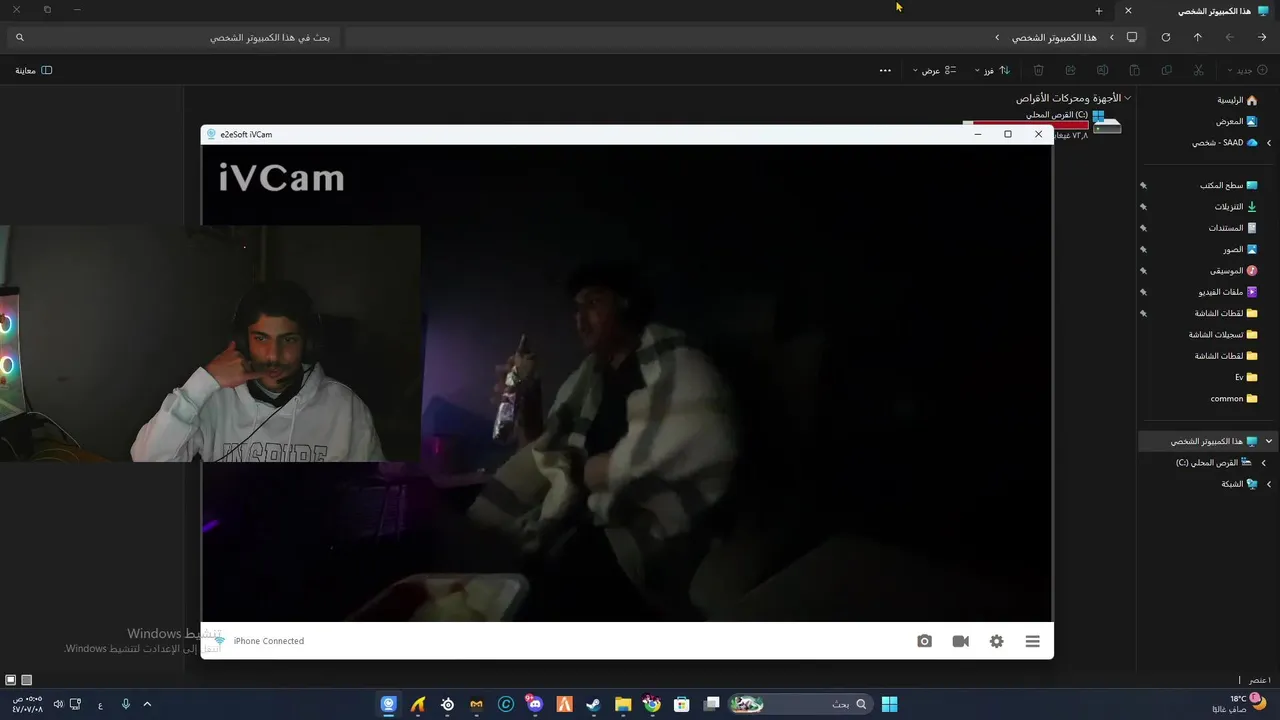Screen dimensions: 1280x720
Task: Click the search box بحث في هذا الكمبيوتر الشخصي
Action: click(174, 37)
